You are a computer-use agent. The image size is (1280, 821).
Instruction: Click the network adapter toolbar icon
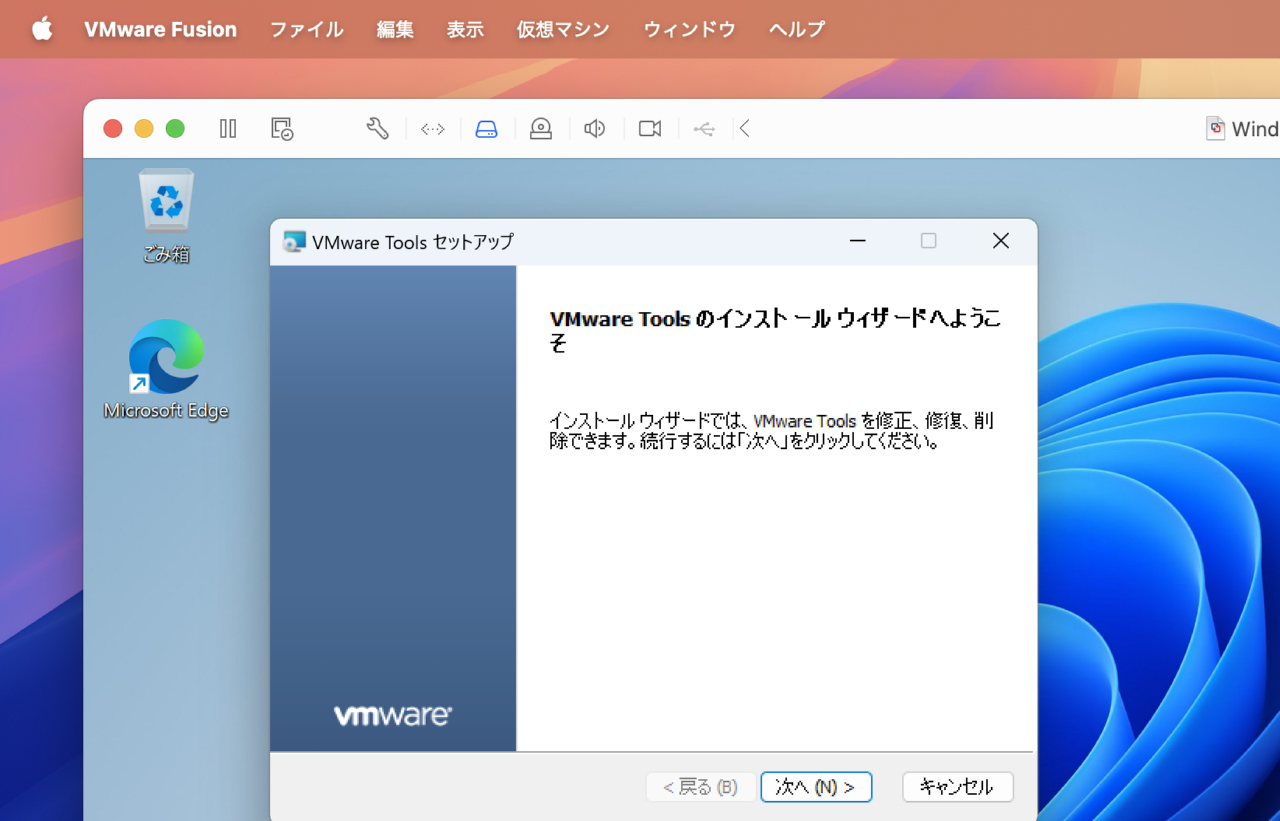432,129
